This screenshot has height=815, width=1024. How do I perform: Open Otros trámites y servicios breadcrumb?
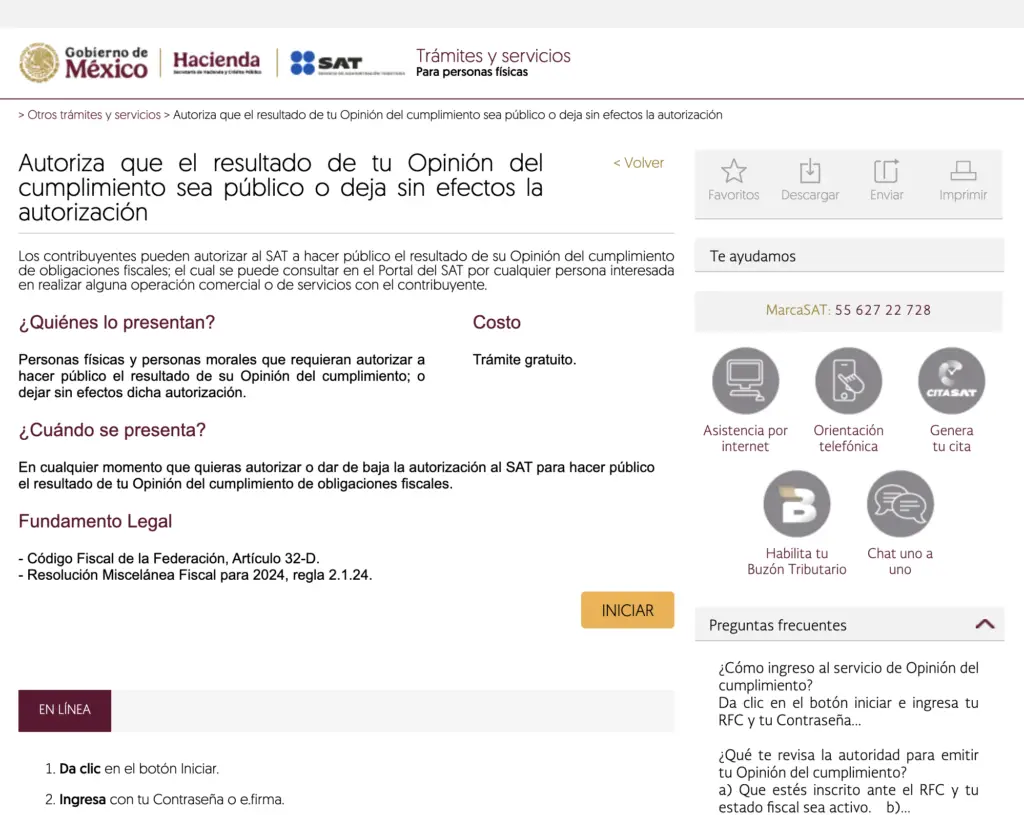point(94,115)
